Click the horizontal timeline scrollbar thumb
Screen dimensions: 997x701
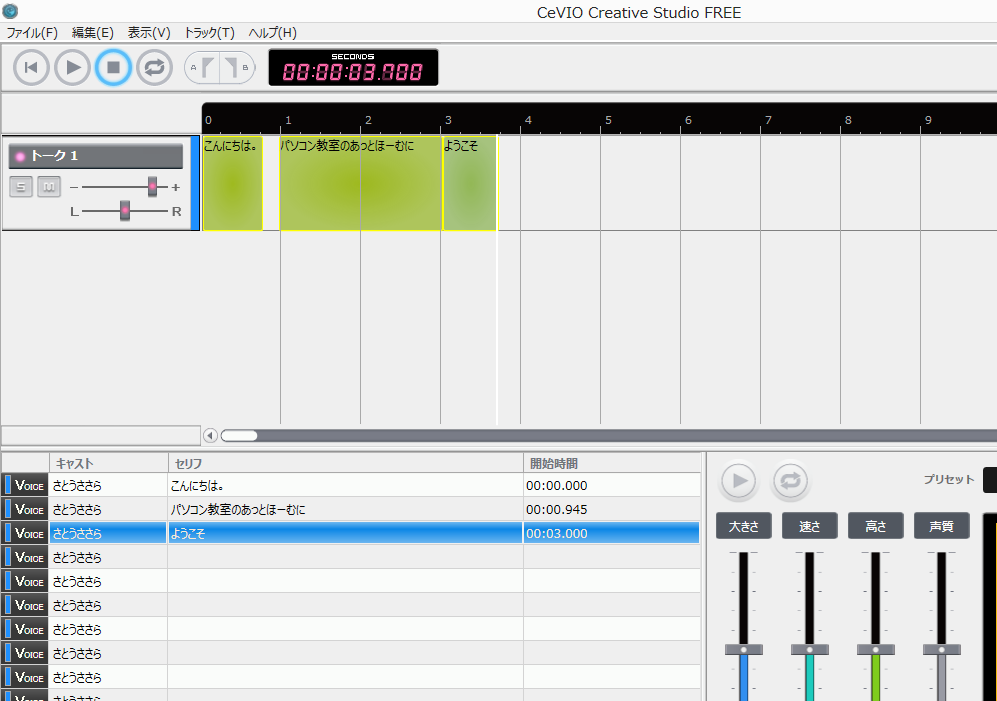click(x=239, y=436)
